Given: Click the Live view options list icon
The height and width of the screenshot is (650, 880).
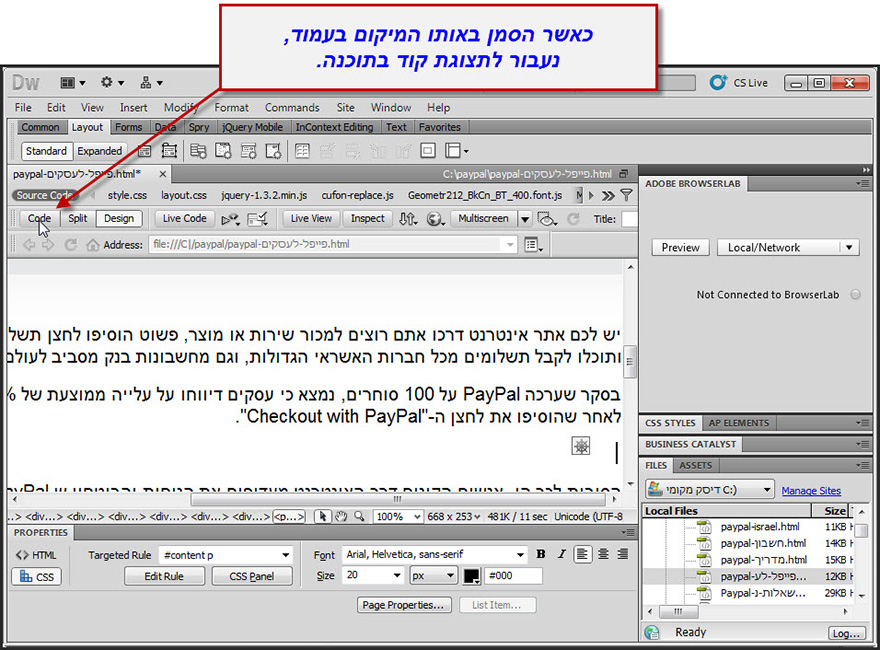Looking at the screenshot, I should click(533, 245).
